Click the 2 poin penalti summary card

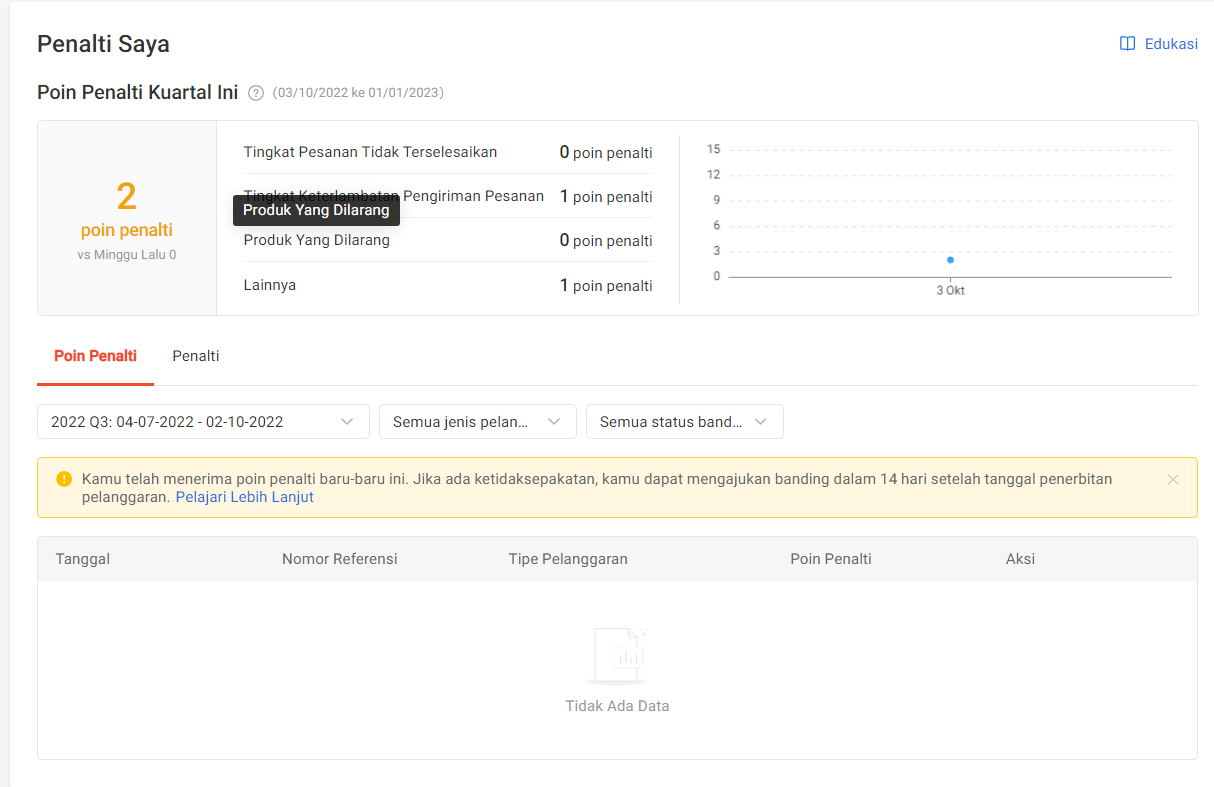tap(127, 218)
